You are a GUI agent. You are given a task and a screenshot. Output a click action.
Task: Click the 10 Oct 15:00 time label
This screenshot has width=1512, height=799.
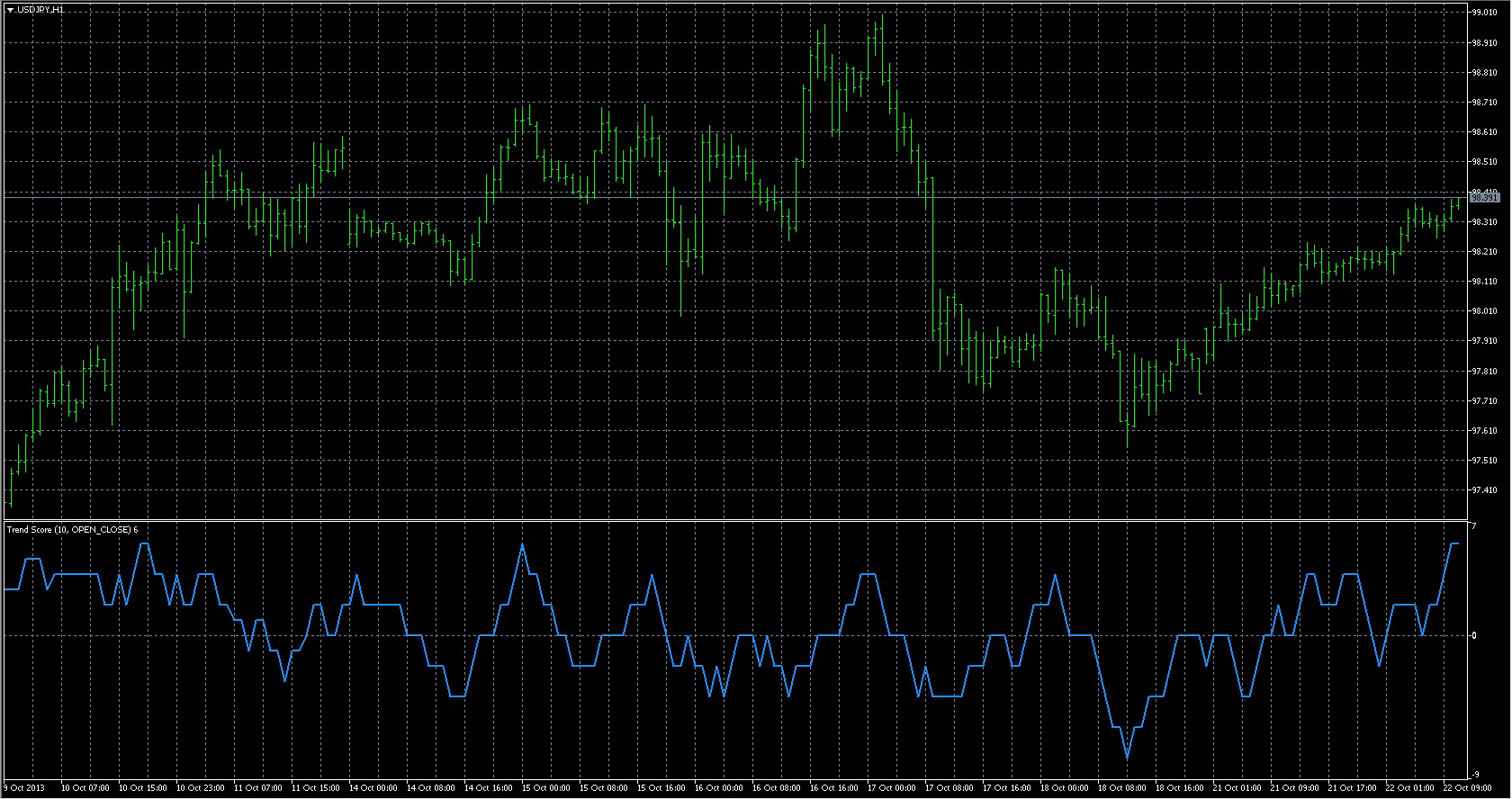(142, 788)
